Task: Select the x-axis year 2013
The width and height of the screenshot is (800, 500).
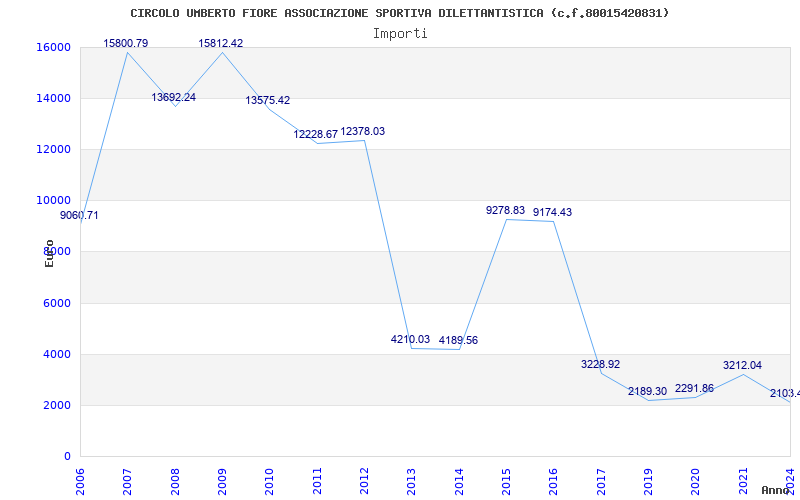Action: 412,481
